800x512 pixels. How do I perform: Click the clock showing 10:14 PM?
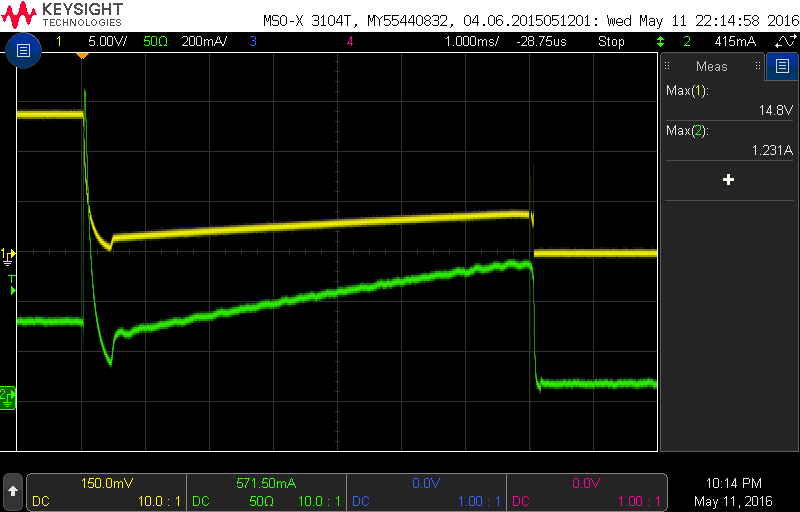[733, 483]
